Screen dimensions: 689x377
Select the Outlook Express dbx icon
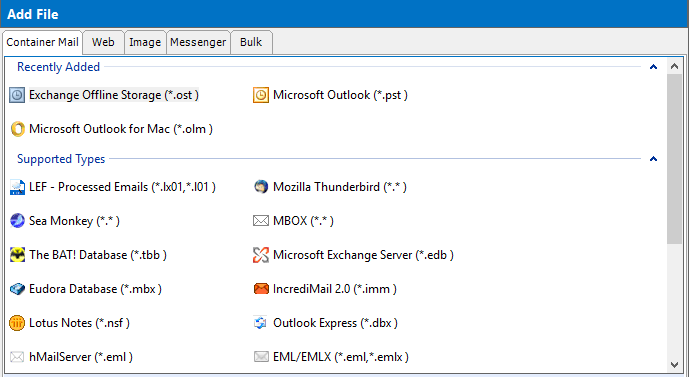[261, 323]
